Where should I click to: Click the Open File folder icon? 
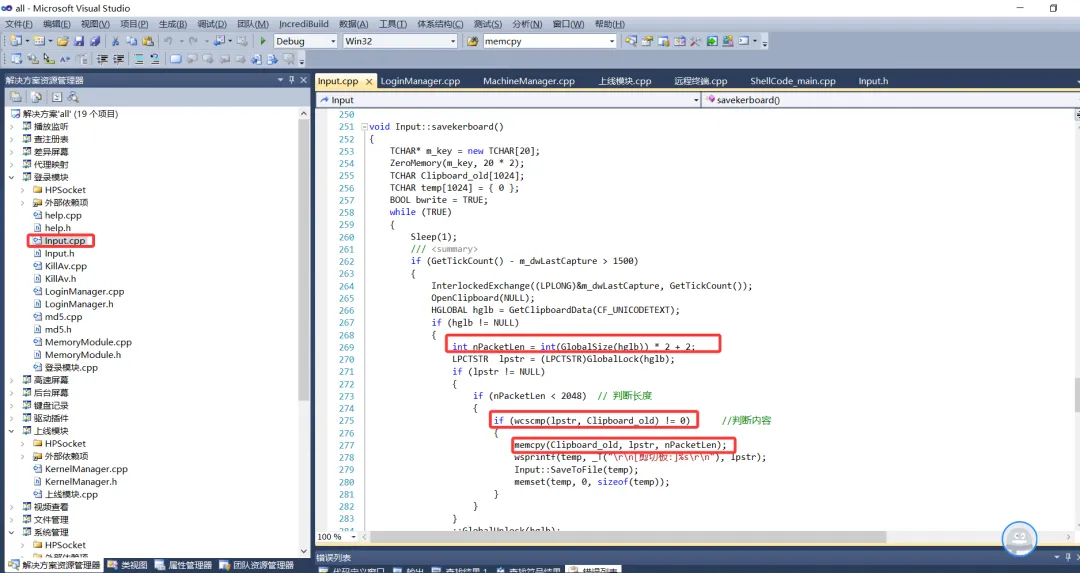click(x=63, y=41)
